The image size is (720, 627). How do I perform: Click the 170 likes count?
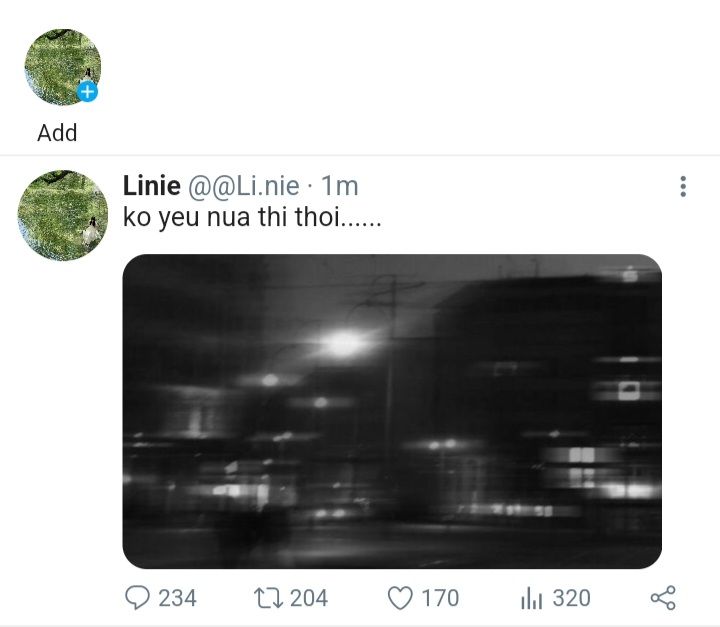(440, 598)
